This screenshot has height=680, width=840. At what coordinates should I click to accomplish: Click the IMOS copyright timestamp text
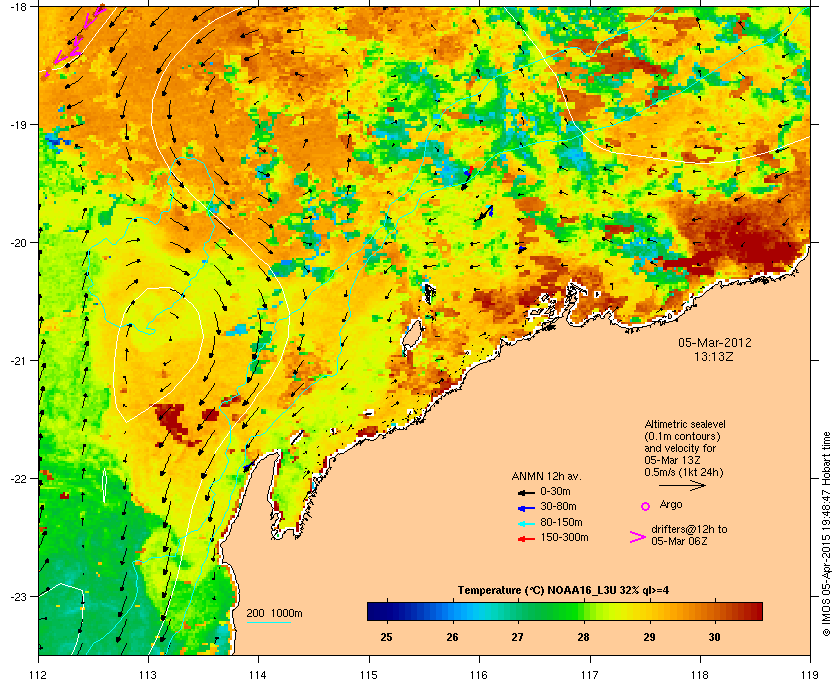pos(826,534)
